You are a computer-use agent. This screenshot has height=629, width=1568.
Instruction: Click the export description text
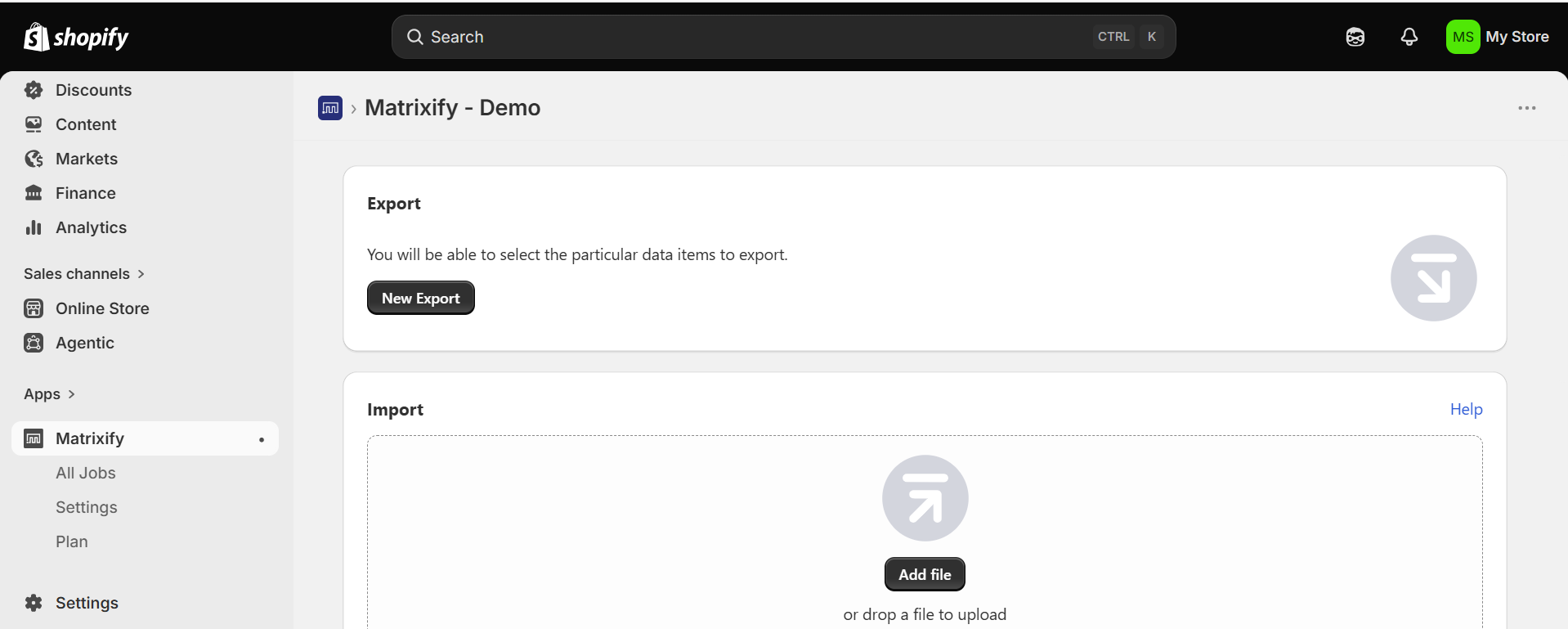[577, 254]
